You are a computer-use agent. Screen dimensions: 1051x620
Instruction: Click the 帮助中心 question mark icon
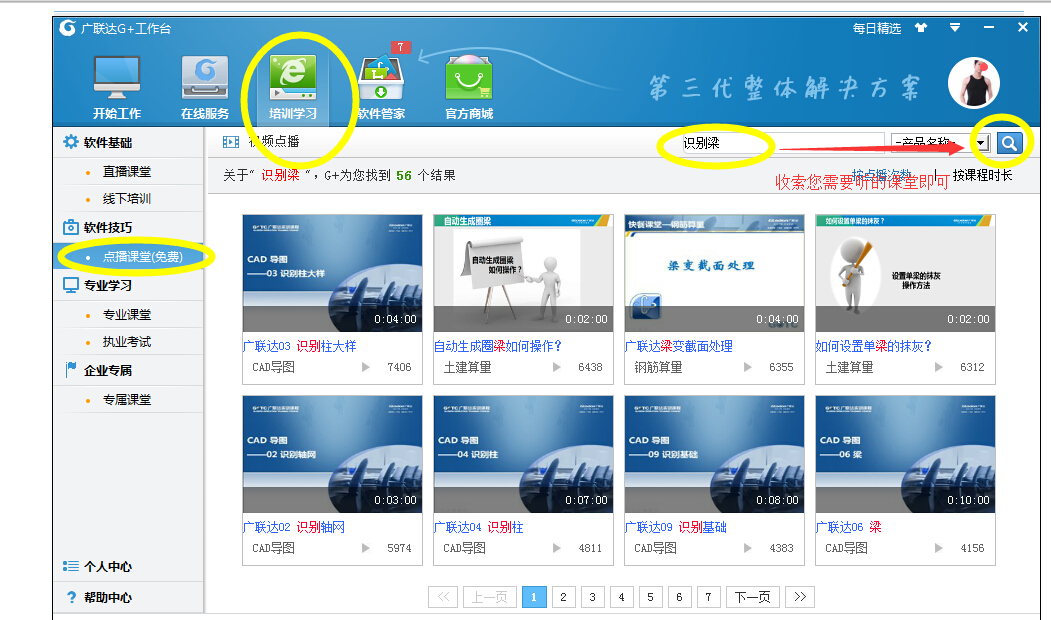pyautogui.click(x=72, y=597)
